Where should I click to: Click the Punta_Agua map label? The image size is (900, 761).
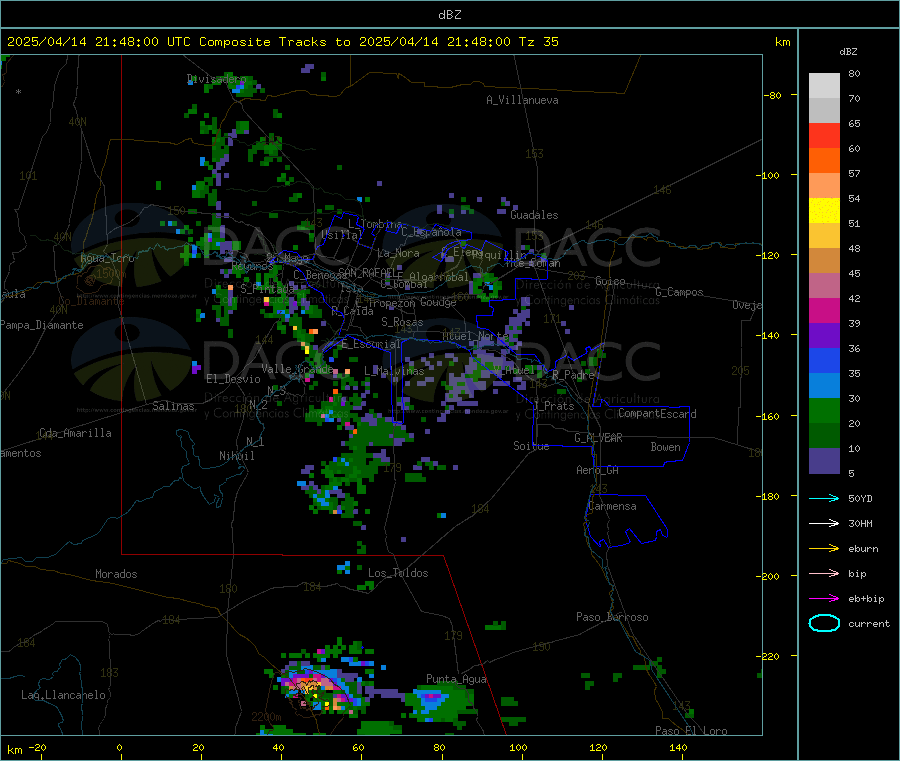(x=456, y=679)
